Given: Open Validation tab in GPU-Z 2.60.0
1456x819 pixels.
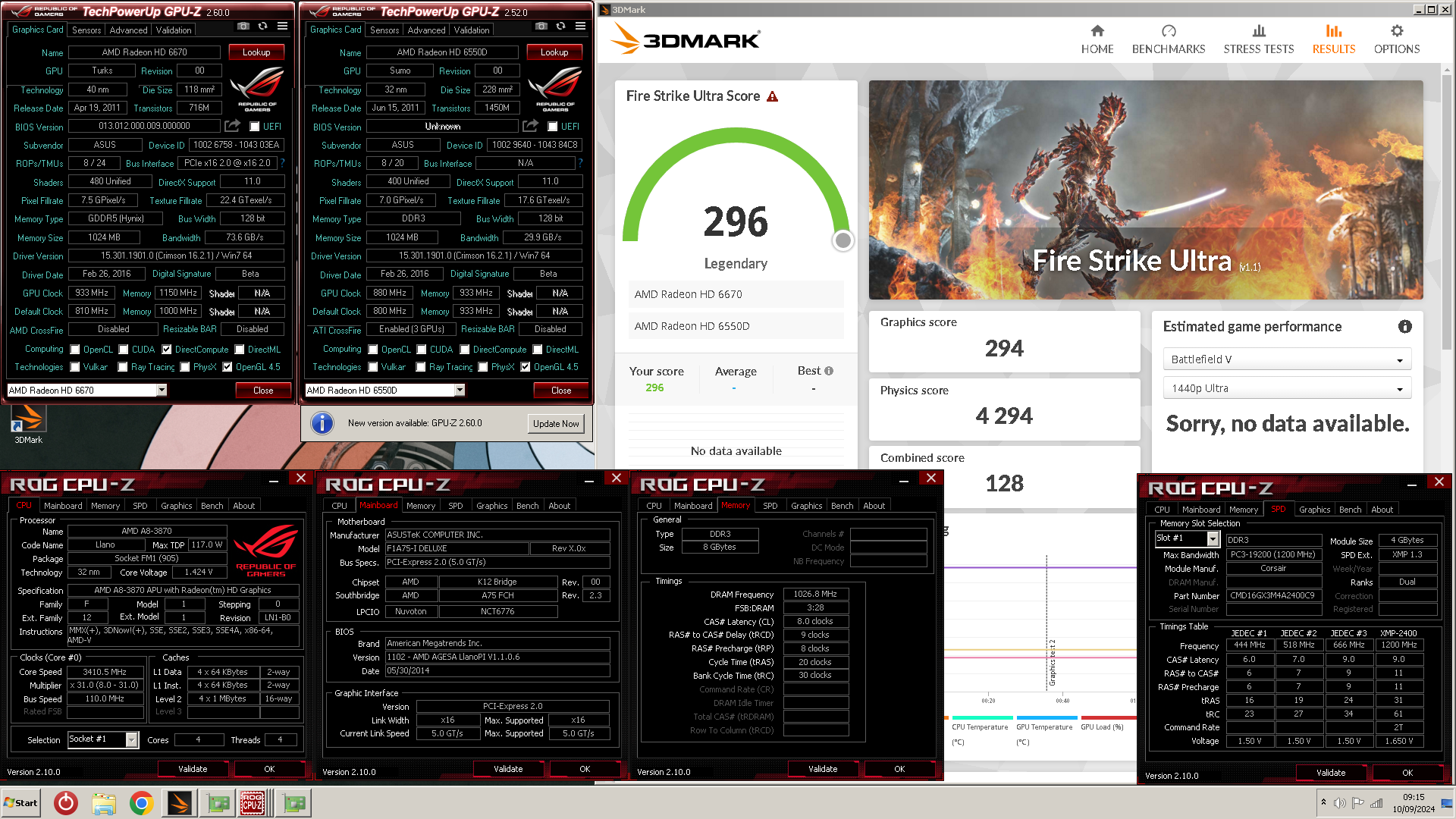Looking at the screenshot, I should pos(174,30).
